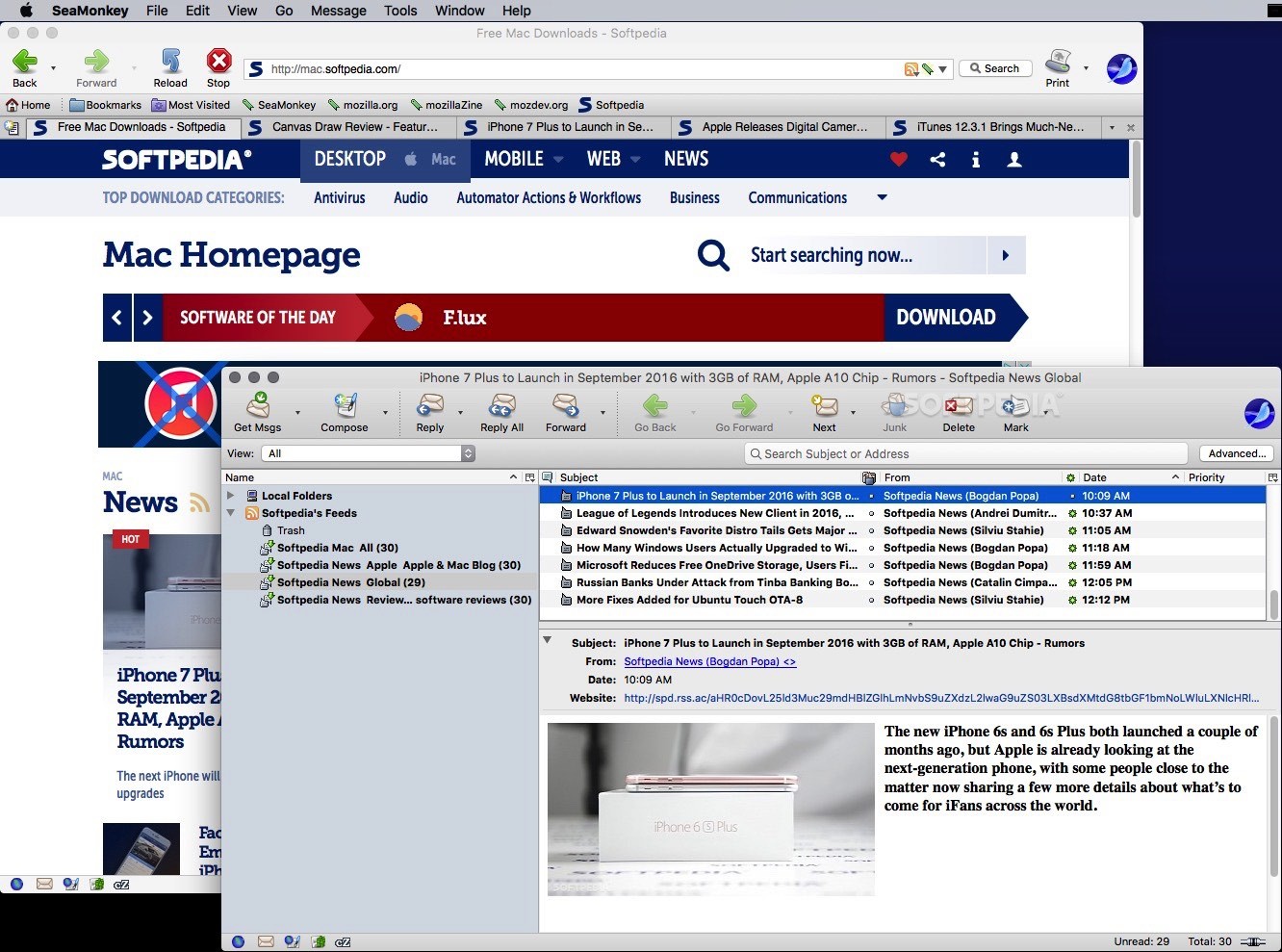Image resolution: width=1282 pixels, height=952 pixels.
Task: Click the iPhone 6S Plus article thumbnail
Action: coord(711,810)
